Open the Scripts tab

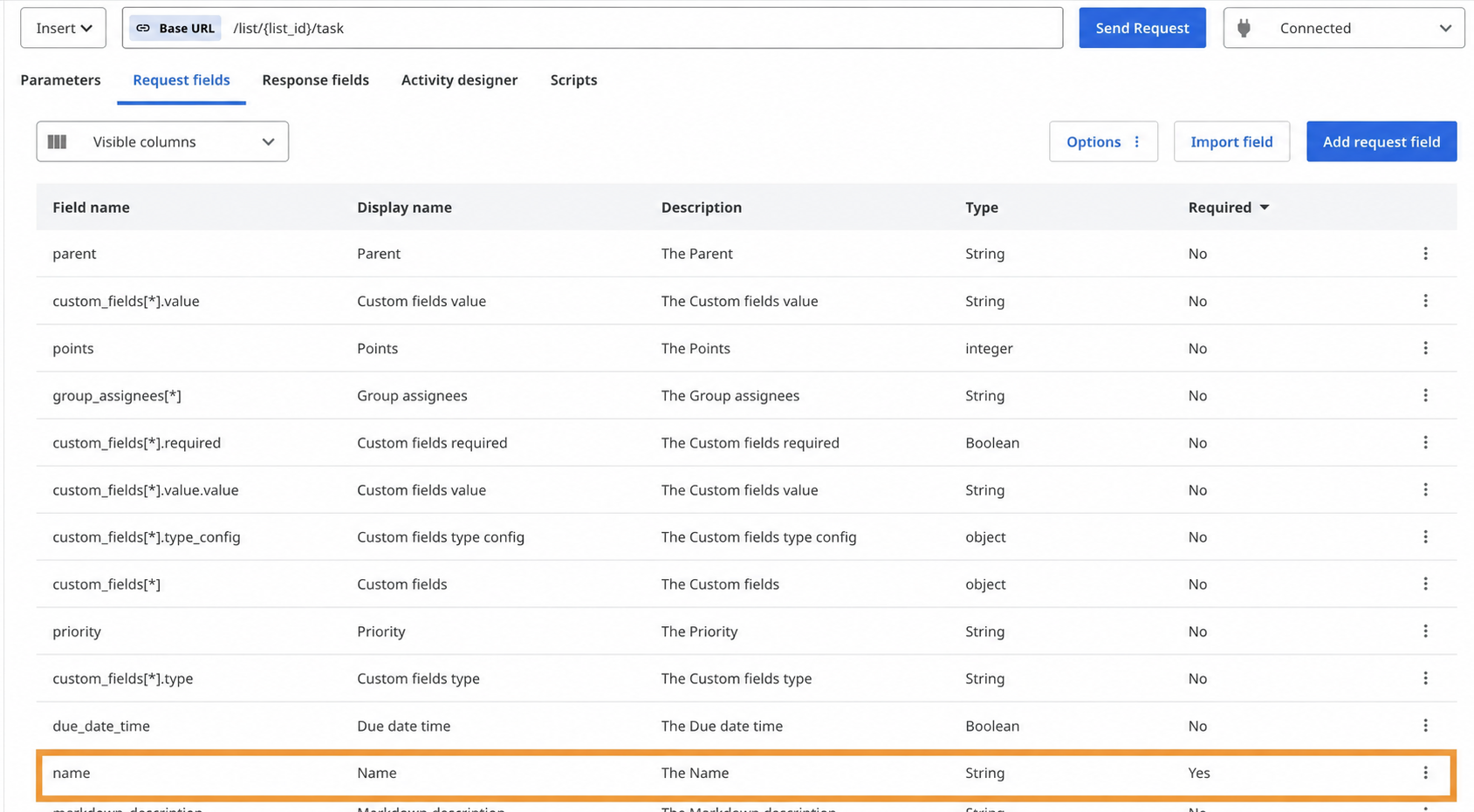(573, 79)
